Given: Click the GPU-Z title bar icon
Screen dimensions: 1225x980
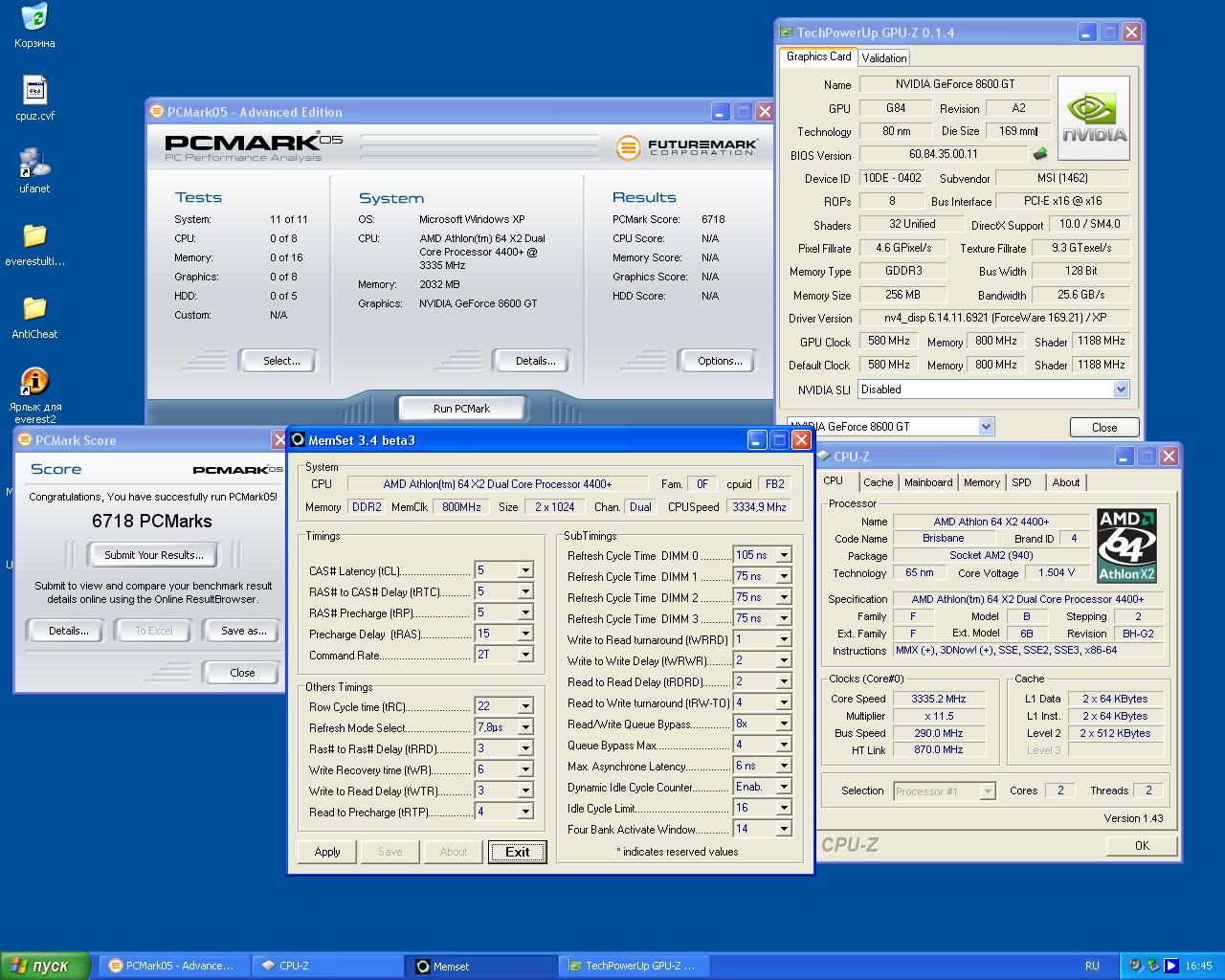Looking at the screenshot, I should (x=787, y=33).
